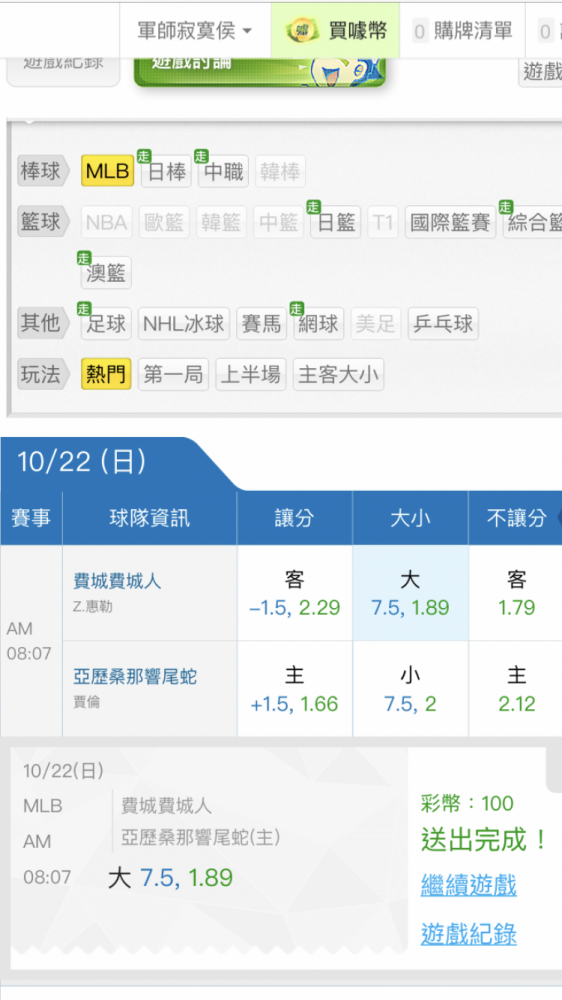Select the 澳籃 league filter
This screenshot has width=562, height=1000.
106,273
